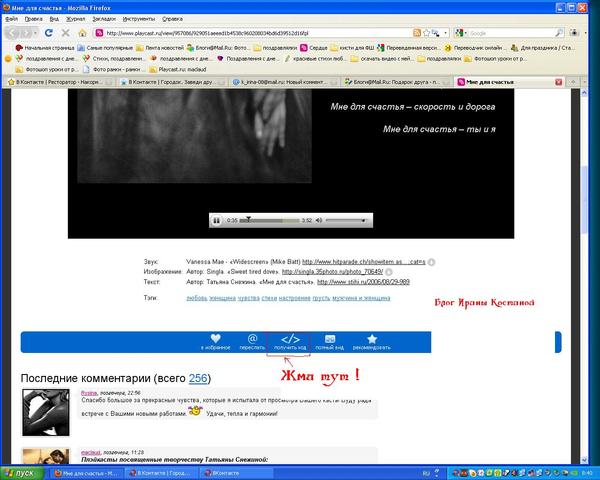Click the RSS feed icon in address bar
600x480 pixels.
(x=417, y=33)
